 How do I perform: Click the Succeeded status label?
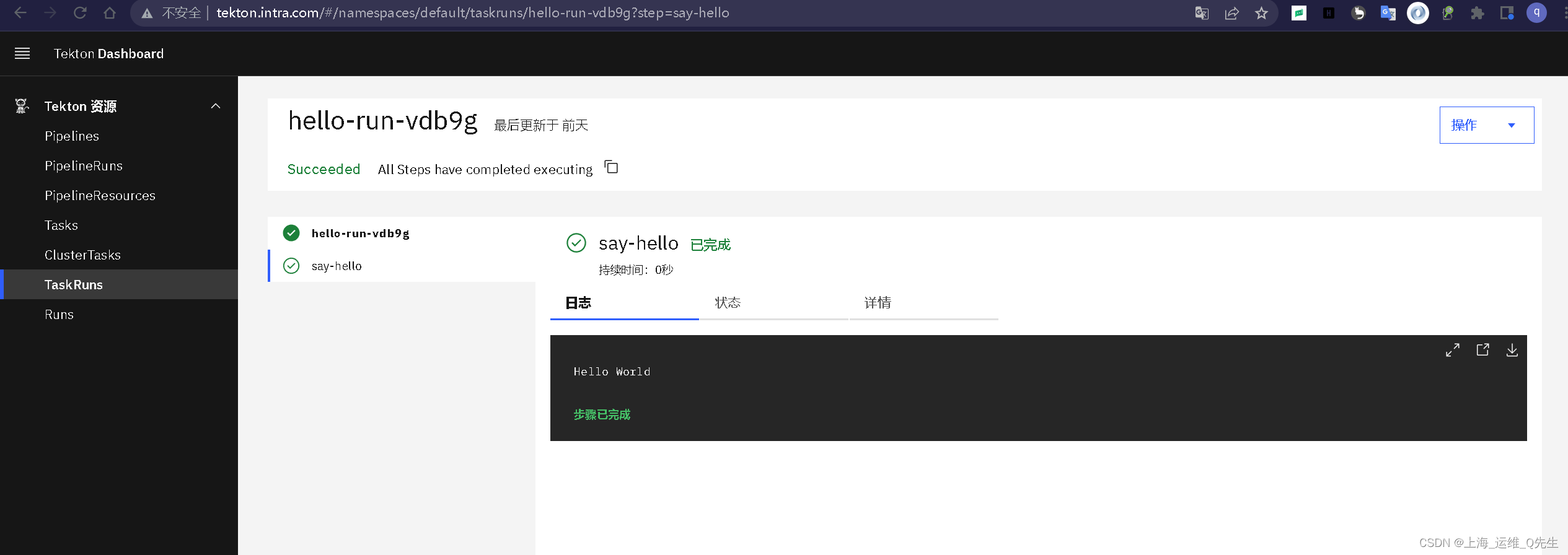[x=324, y=169]
